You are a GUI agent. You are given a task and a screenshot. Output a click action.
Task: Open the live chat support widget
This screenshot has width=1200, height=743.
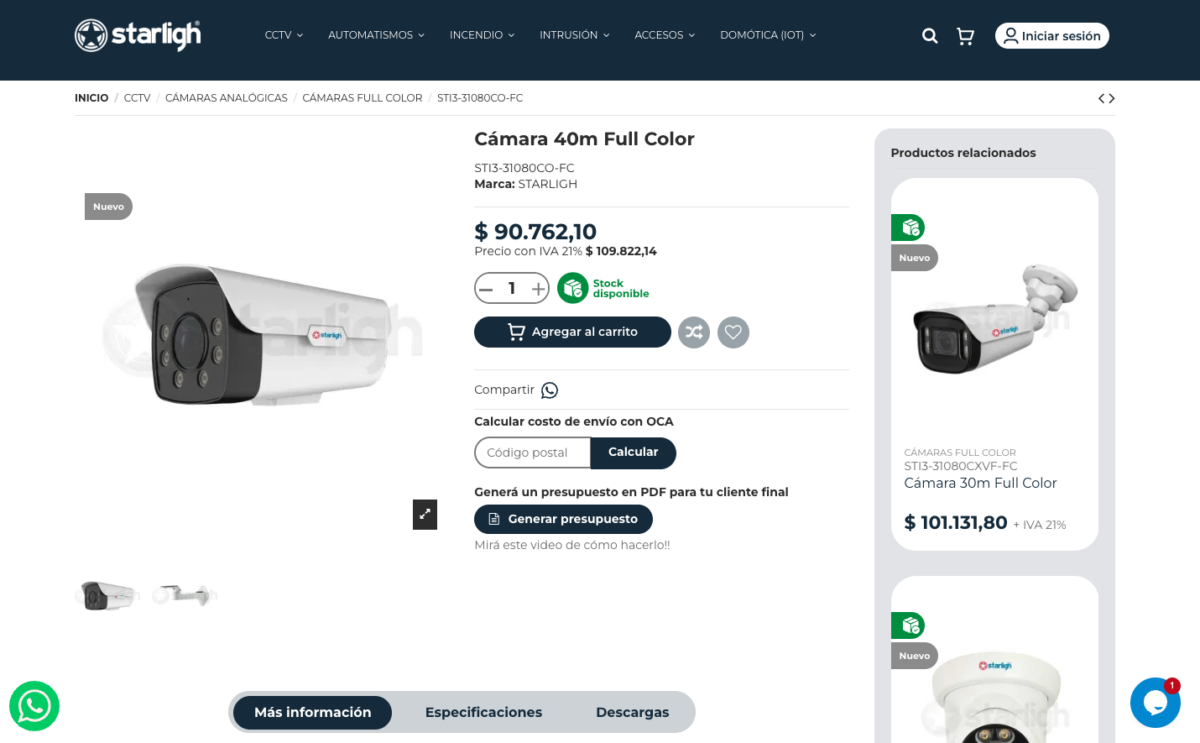point(1155,702)
